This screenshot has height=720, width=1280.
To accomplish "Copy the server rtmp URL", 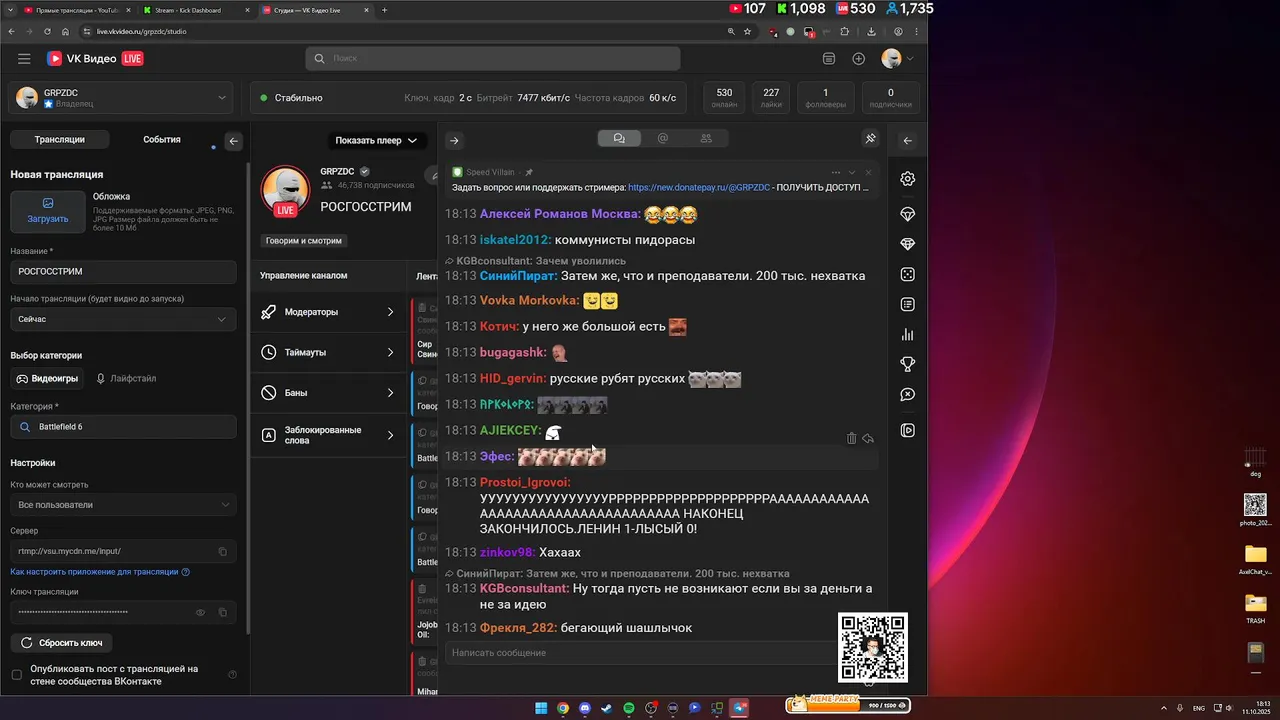I will pyautogui.click(x=223, y=551).
